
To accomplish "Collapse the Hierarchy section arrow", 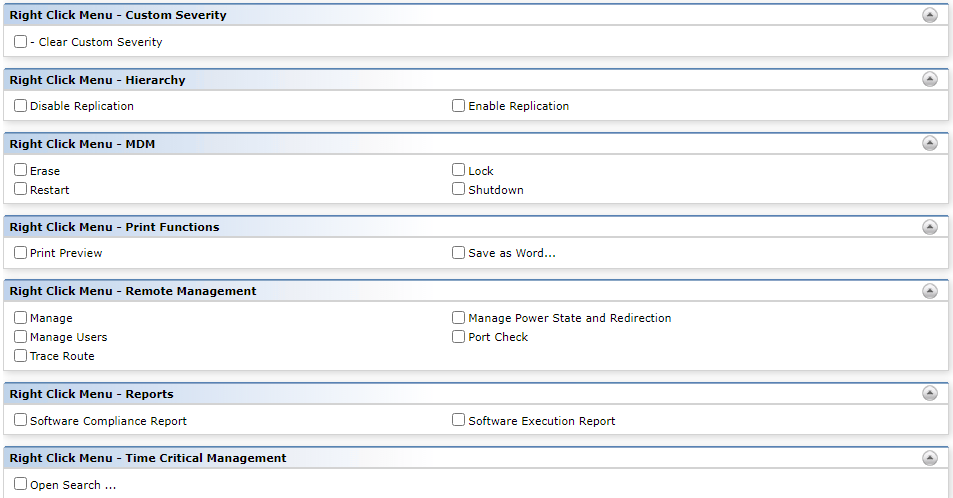I will click(x=929, y=79).
